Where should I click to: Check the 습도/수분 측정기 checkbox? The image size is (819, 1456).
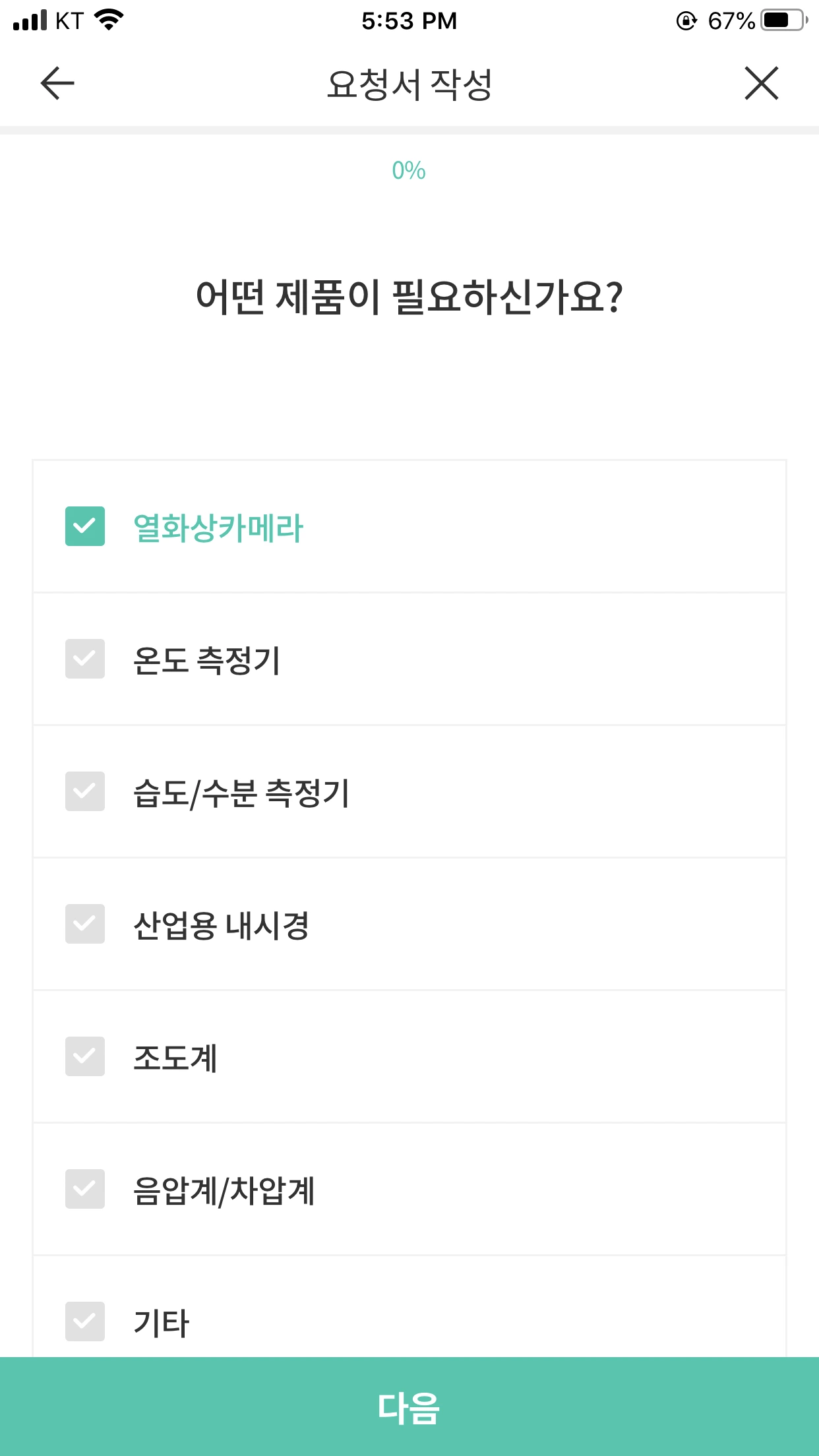[x=85, y=791]
